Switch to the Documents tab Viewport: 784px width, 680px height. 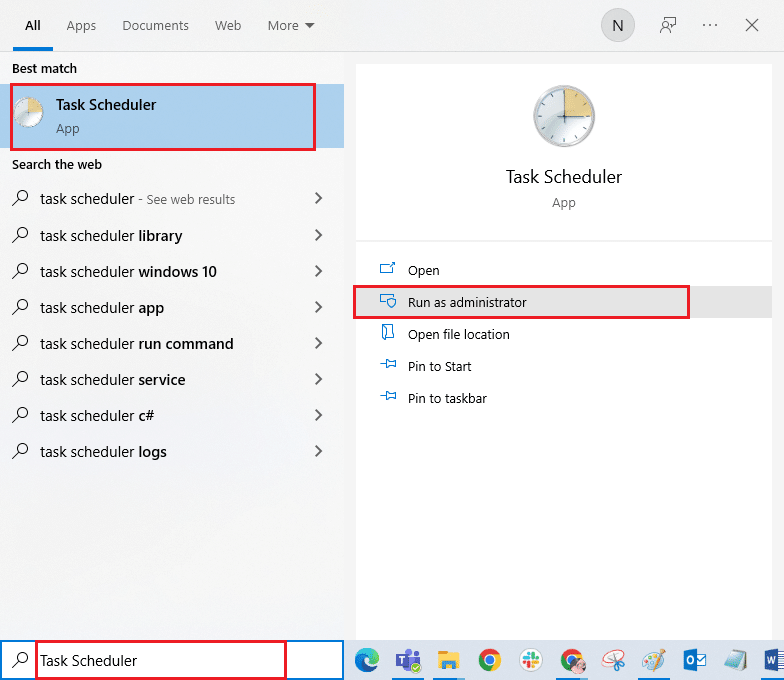point(156,26)
